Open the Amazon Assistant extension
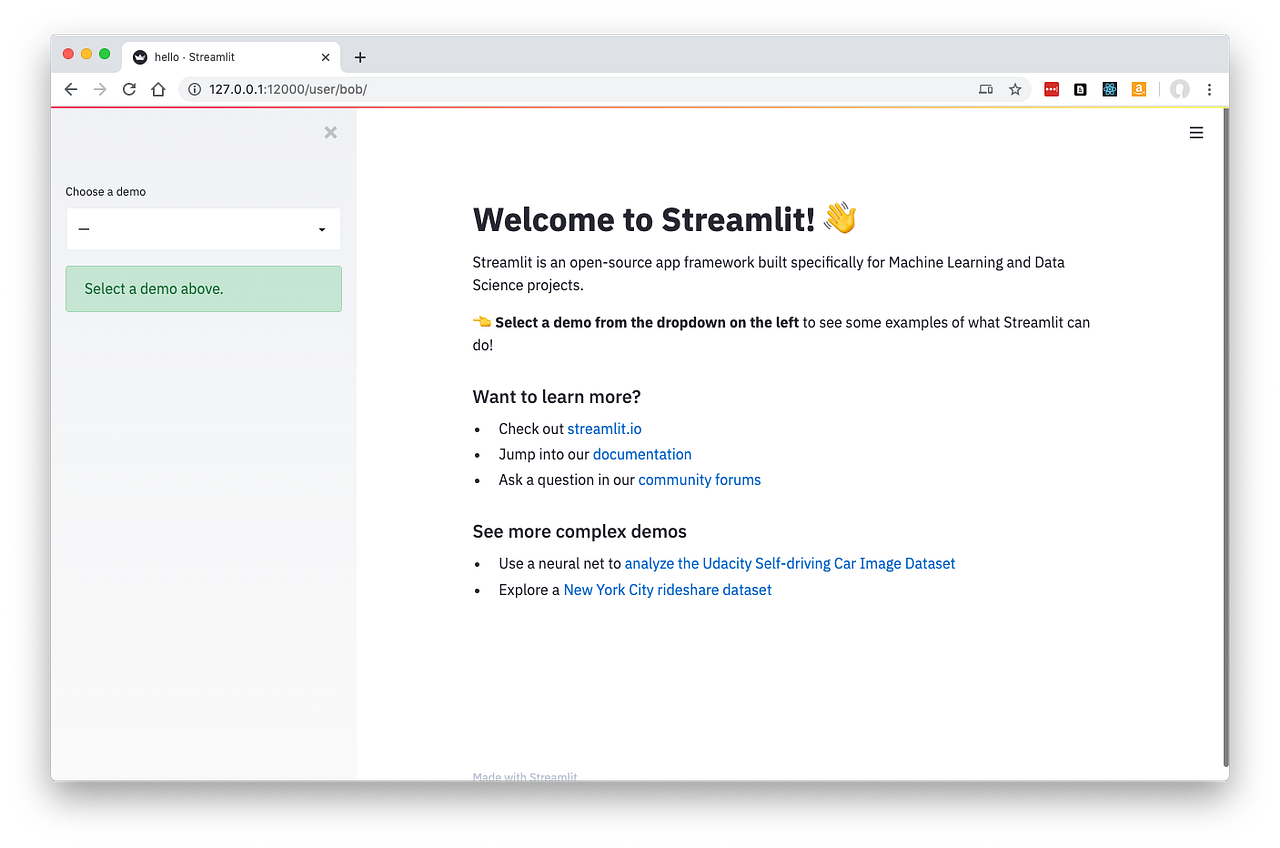This screenshot has height=848, width=1280. click(1138, 89)
